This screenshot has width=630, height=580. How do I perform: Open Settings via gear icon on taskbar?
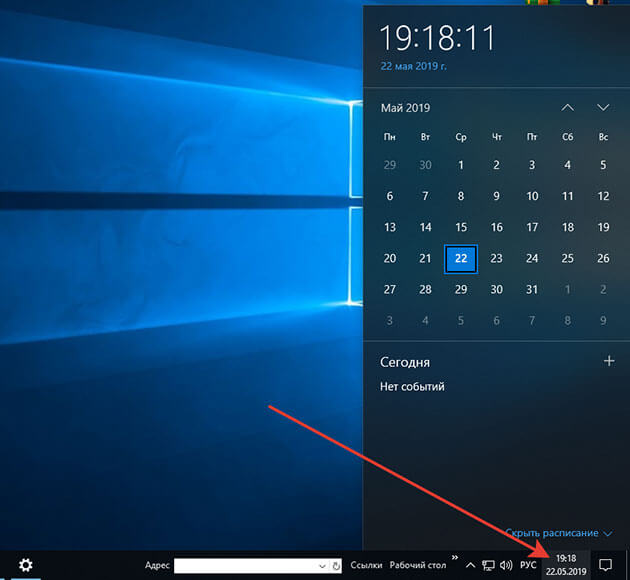coord(26,565)
